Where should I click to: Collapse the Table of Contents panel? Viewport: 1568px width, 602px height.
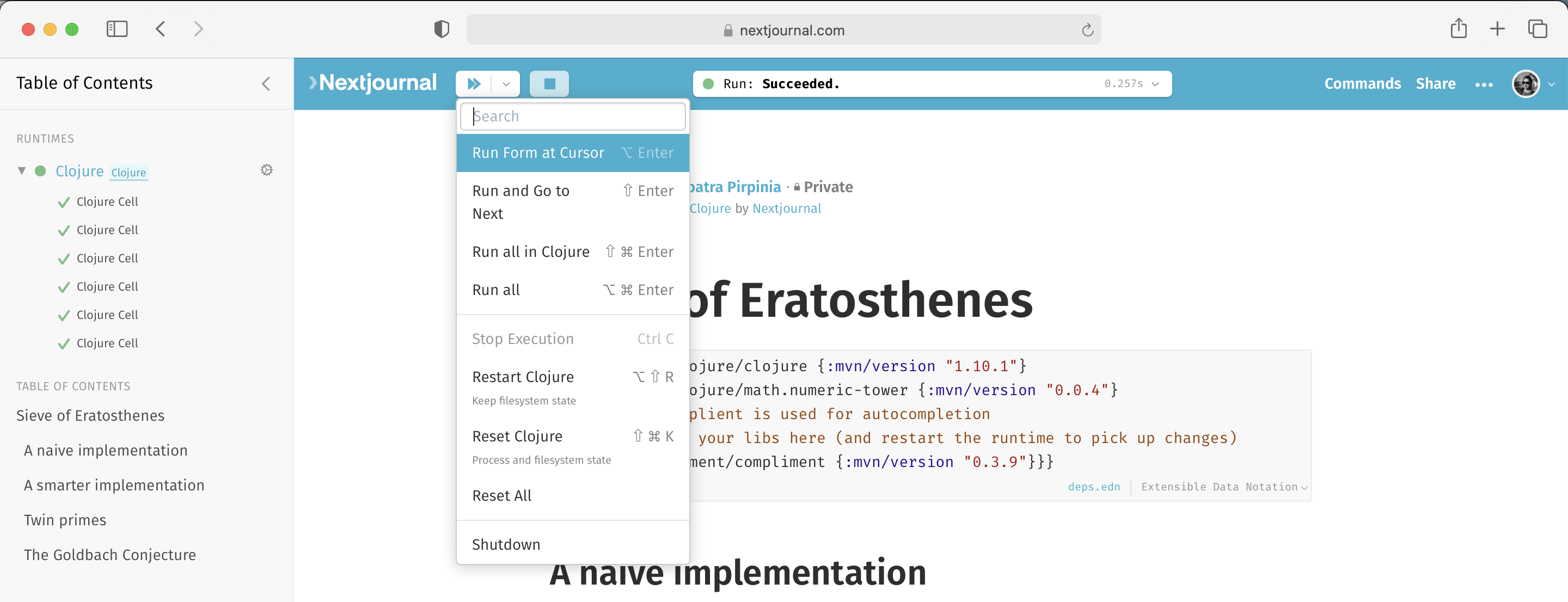click(266, 83)
